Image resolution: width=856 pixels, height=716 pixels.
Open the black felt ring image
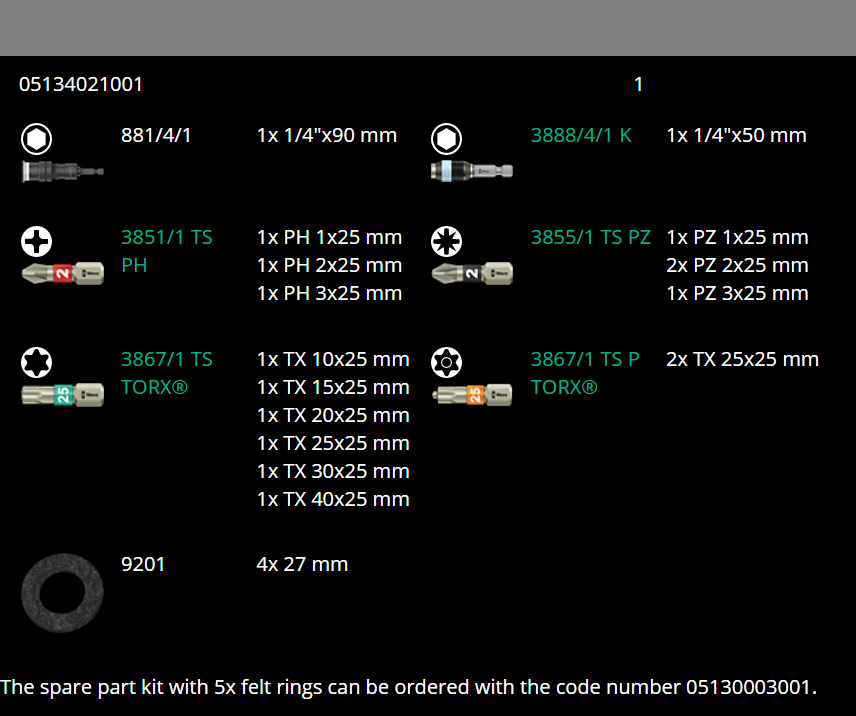click(x=62, y=592)
